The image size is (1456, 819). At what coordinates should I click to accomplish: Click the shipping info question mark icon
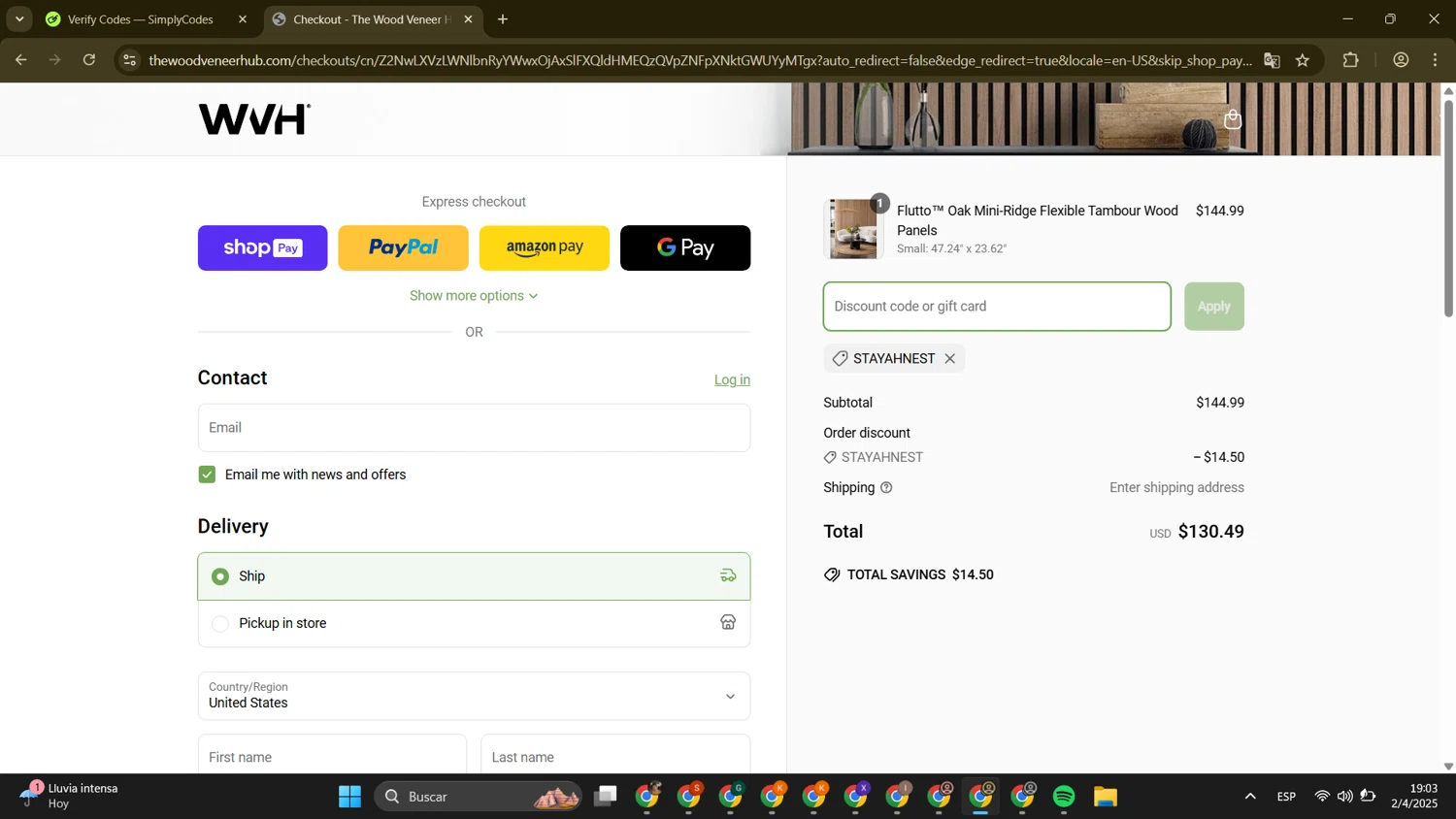tap(886, 488)
